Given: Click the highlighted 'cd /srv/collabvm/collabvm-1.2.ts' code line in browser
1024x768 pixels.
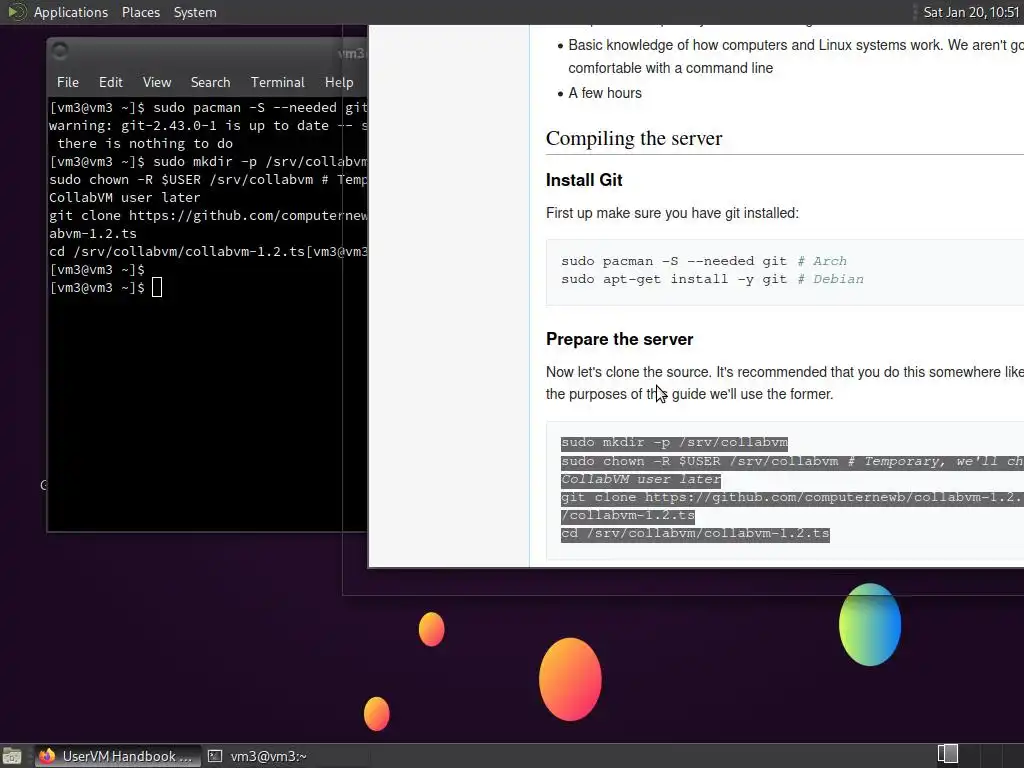Looking at the screenshot, I should coord(695,534).
